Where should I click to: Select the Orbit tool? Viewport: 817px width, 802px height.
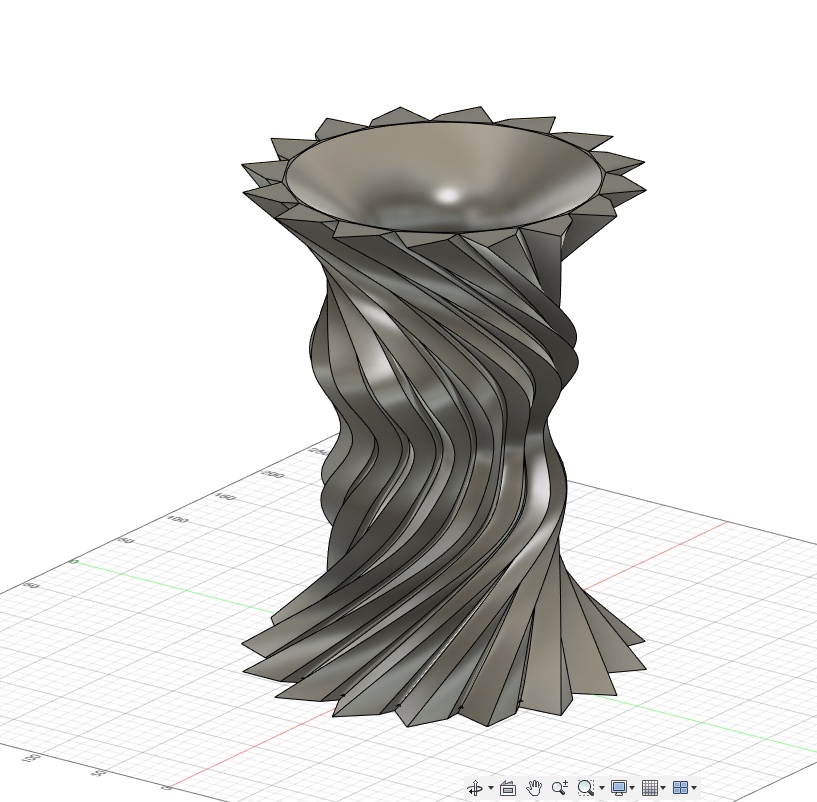point(477,787)
